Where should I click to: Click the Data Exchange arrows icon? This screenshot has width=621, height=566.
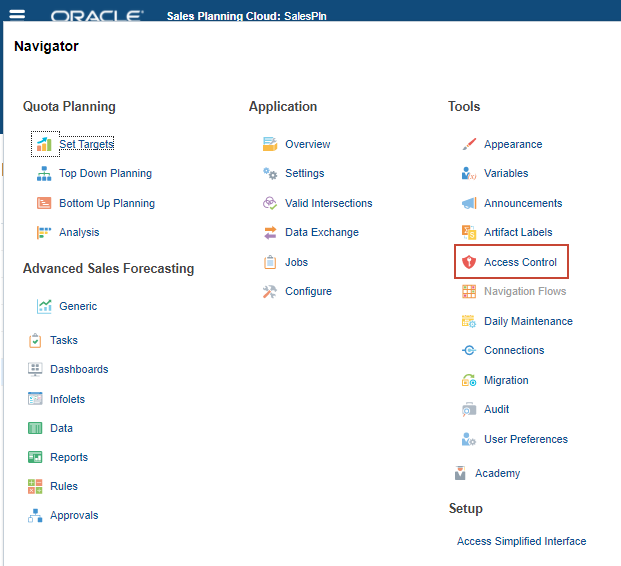[x=269, y=233]
